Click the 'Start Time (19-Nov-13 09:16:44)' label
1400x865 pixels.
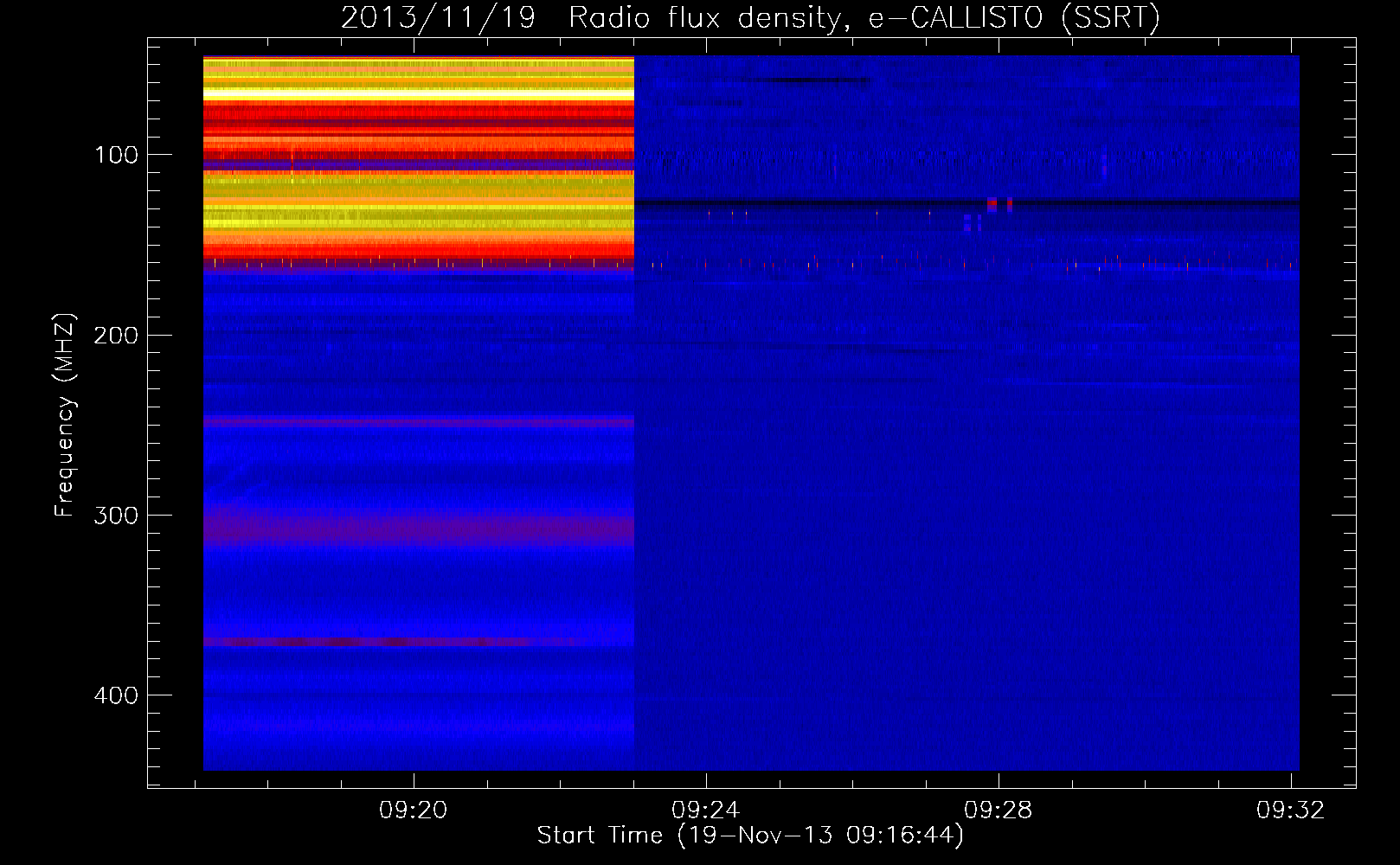click(x=750, y=836)
